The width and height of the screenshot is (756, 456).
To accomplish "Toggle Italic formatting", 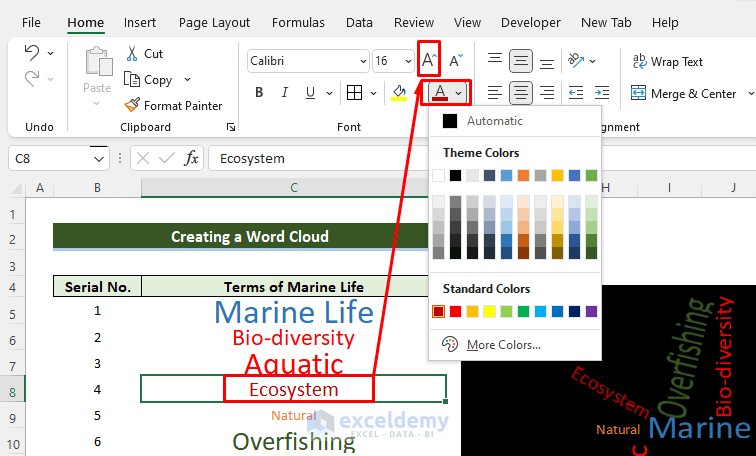I will click(x=284, y=93).
